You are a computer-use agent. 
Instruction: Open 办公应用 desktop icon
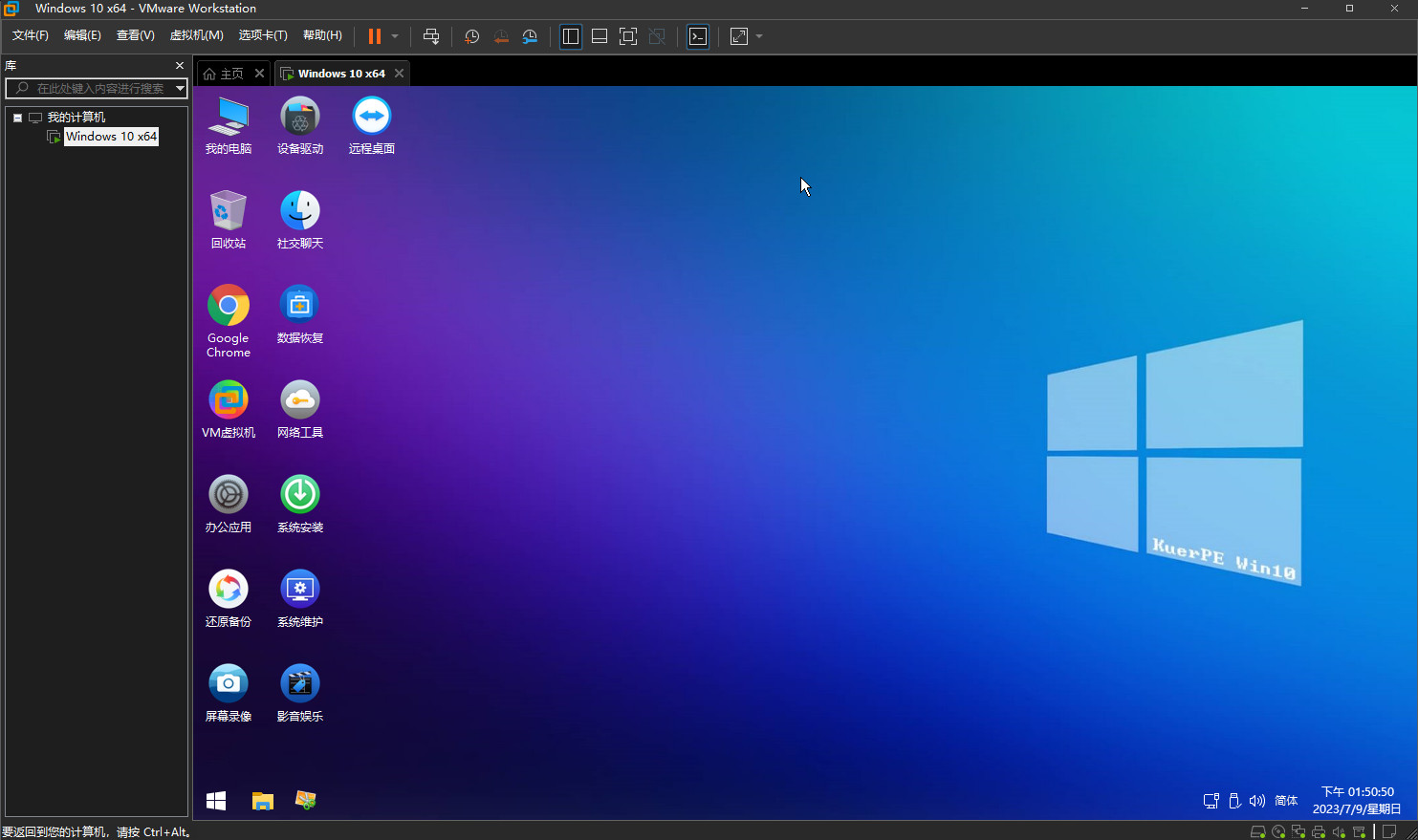pyautogui.click(x=229, y=504)
